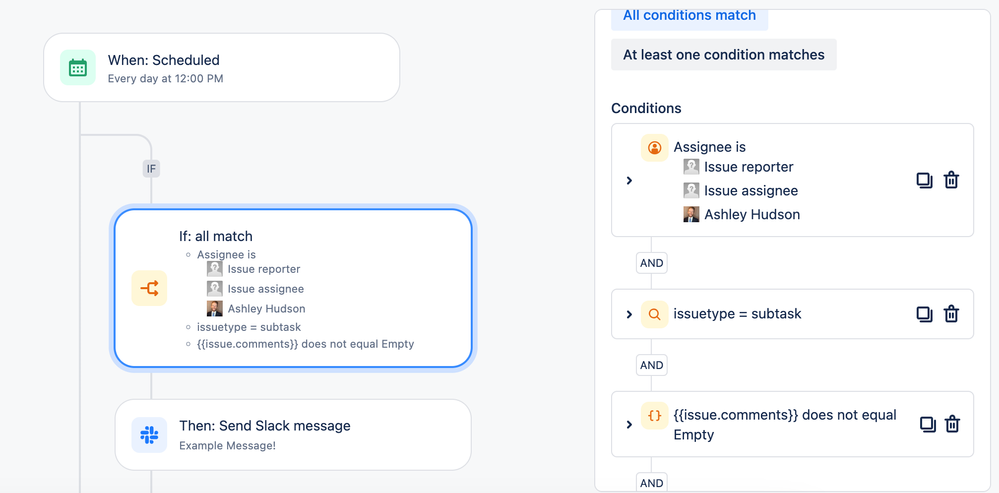
Task: Click the green calendar Scheduled trigger icon
Action: coord(78,68)
